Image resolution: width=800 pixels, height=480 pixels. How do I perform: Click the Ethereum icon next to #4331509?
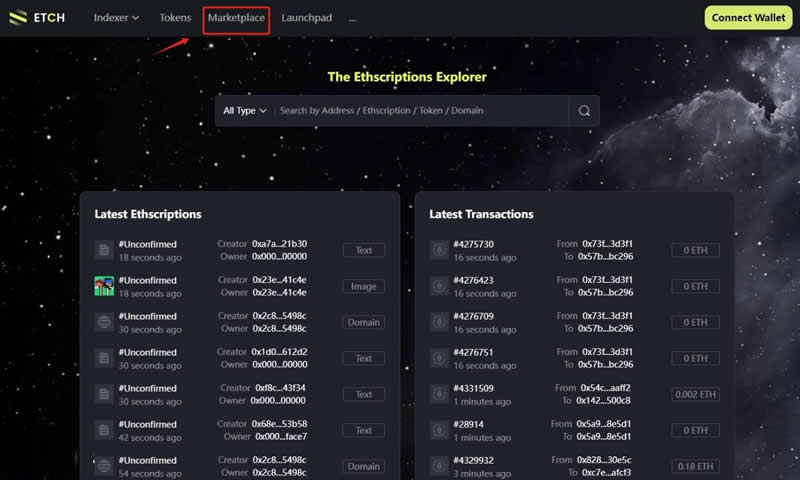[439, 394]
